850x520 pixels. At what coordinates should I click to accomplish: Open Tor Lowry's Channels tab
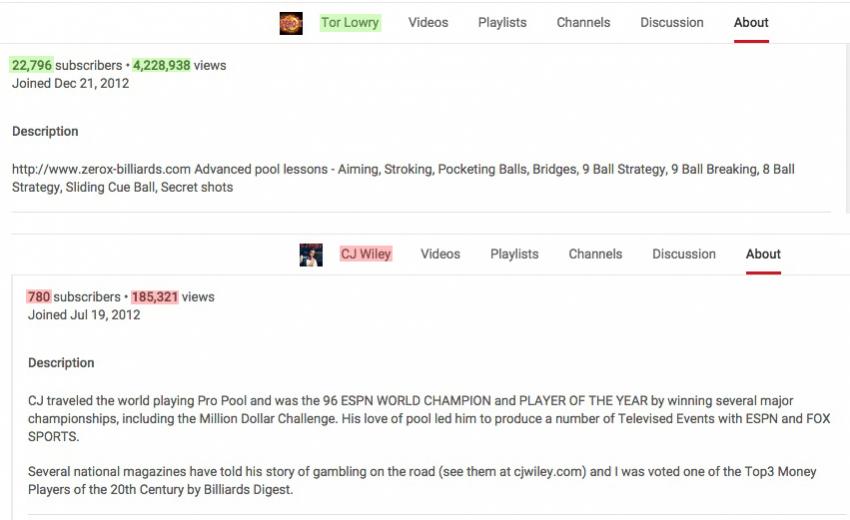tap(583, 23)
